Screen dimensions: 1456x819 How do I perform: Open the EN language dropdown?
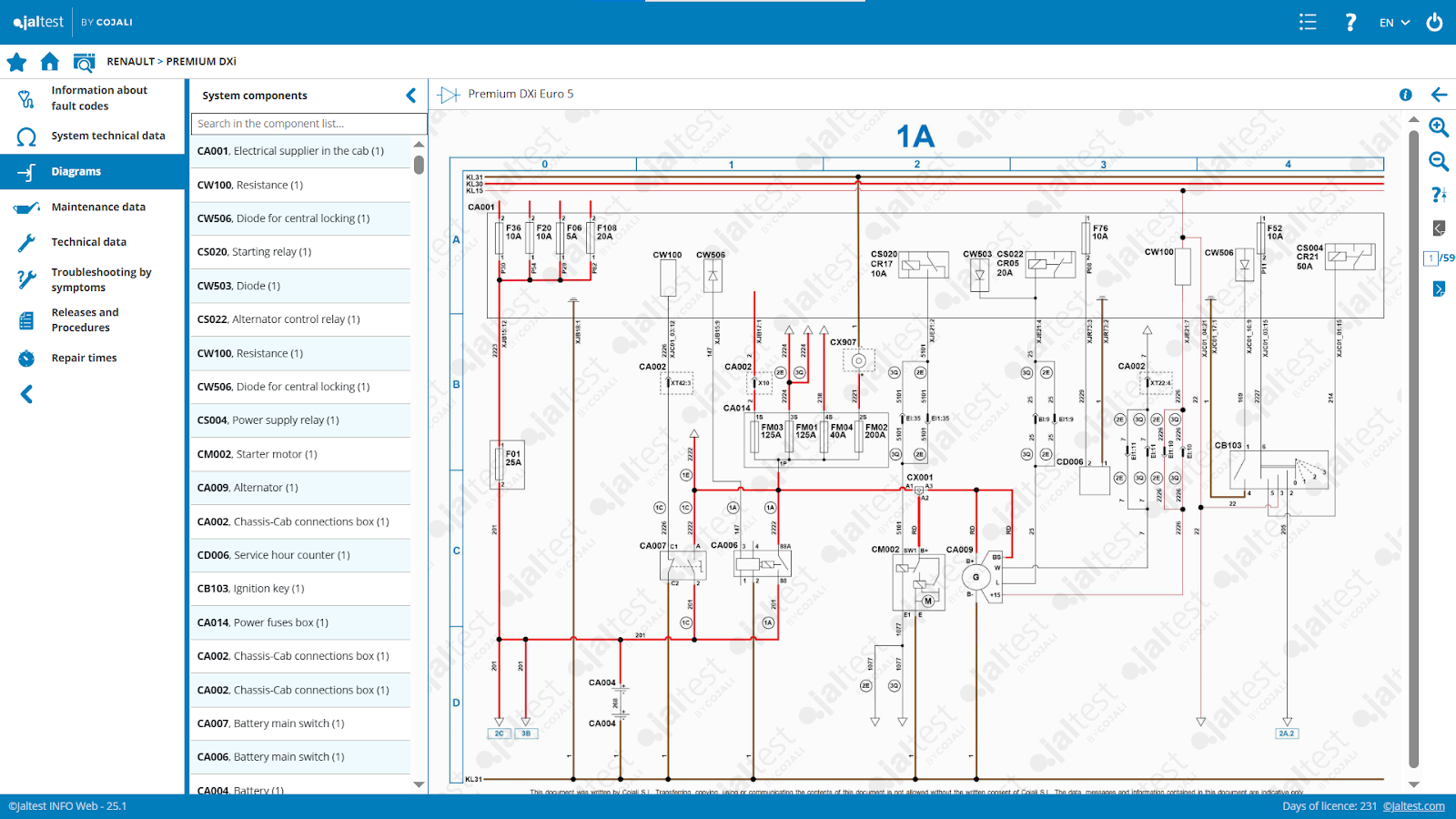1394,23
